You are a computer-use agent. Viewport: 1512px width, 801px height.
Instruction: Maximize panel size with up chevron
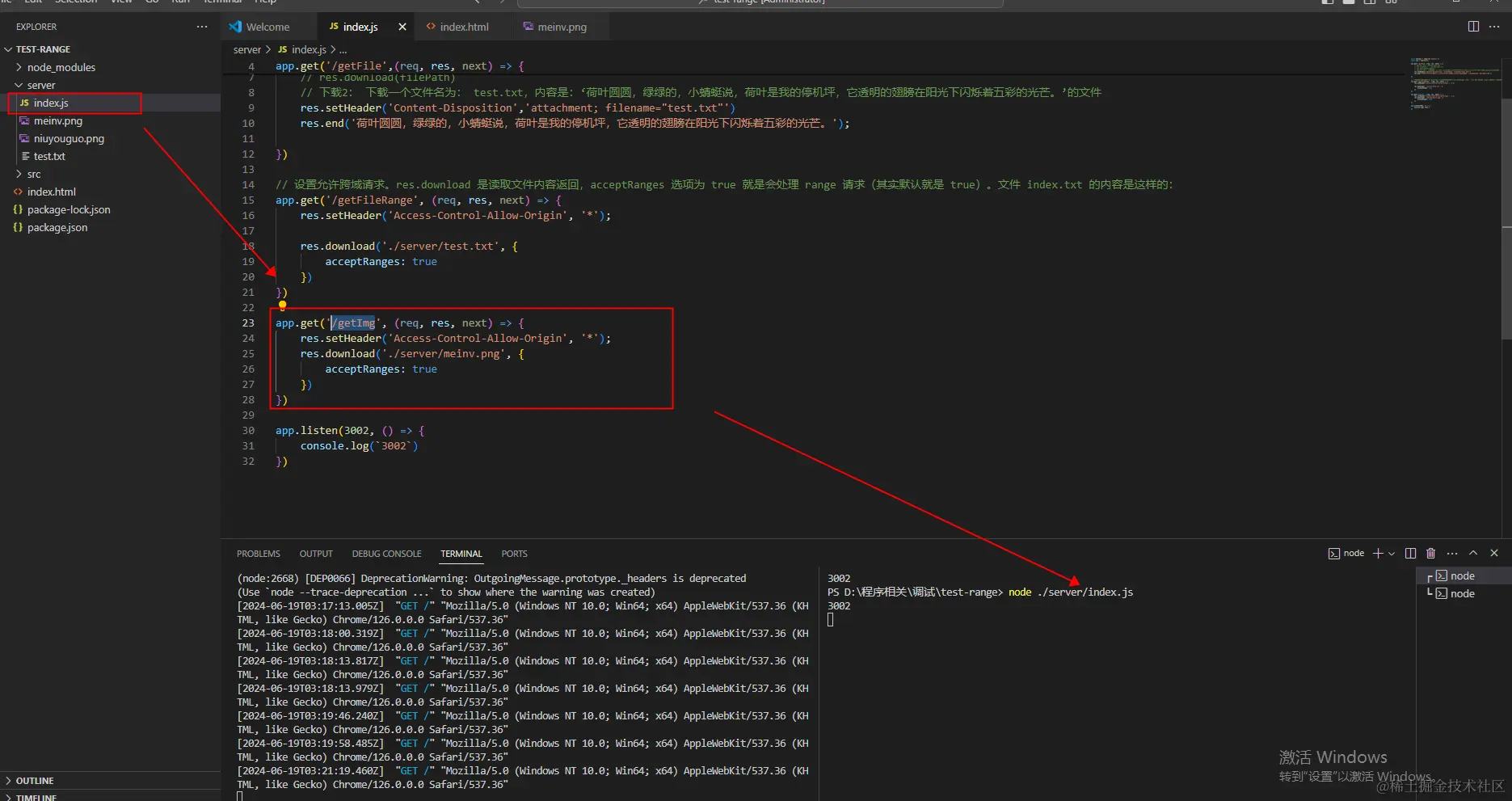1473,553
